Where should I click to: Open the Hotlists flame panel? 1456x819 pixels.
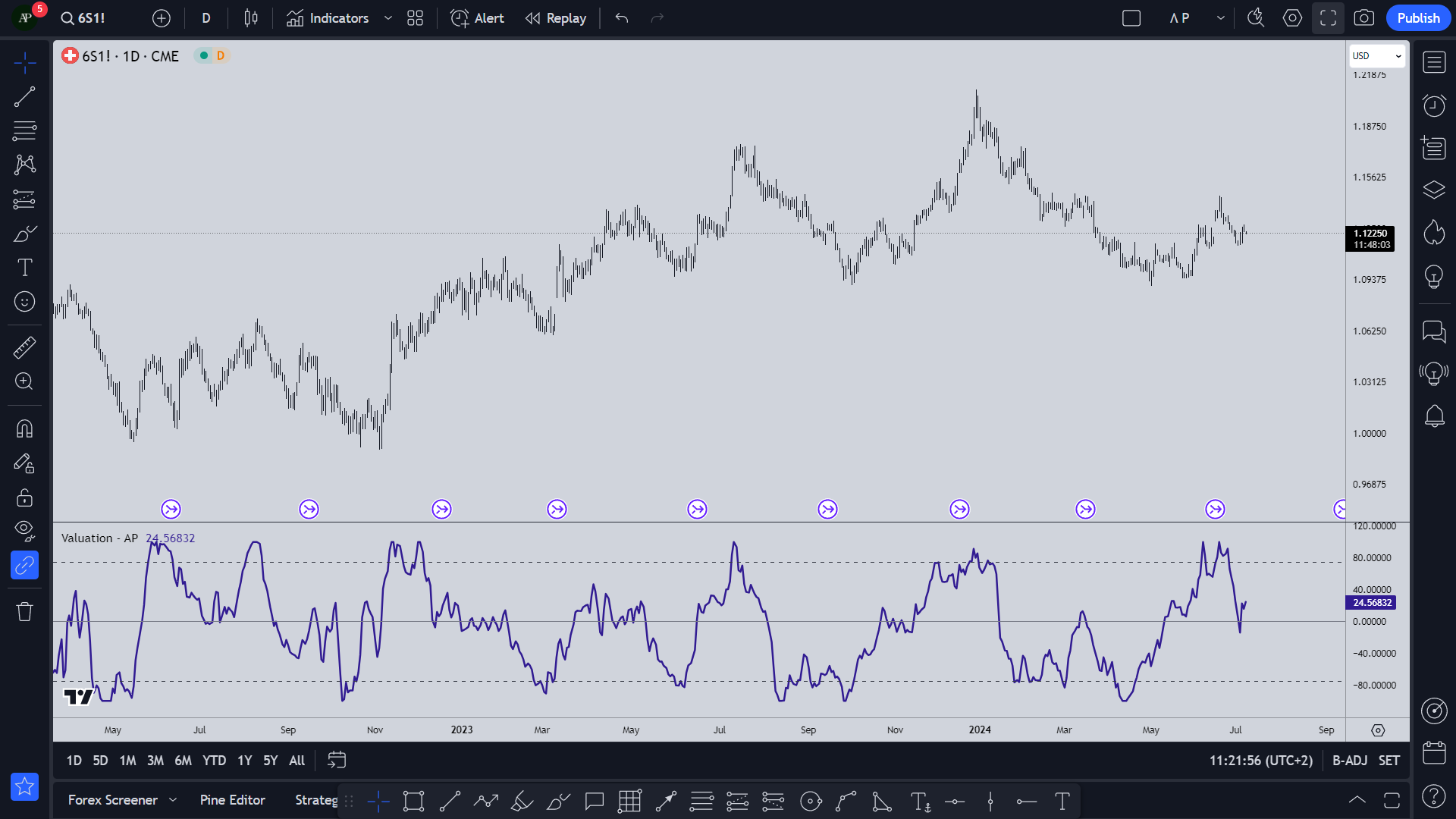(1435, 233)
